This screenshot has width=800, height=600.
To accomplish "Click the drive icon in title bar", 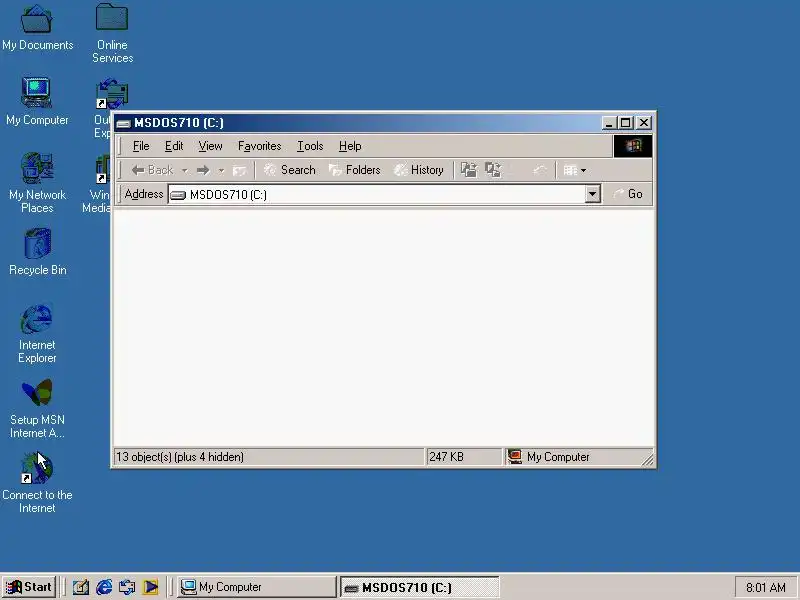I will tap(123, 123).
